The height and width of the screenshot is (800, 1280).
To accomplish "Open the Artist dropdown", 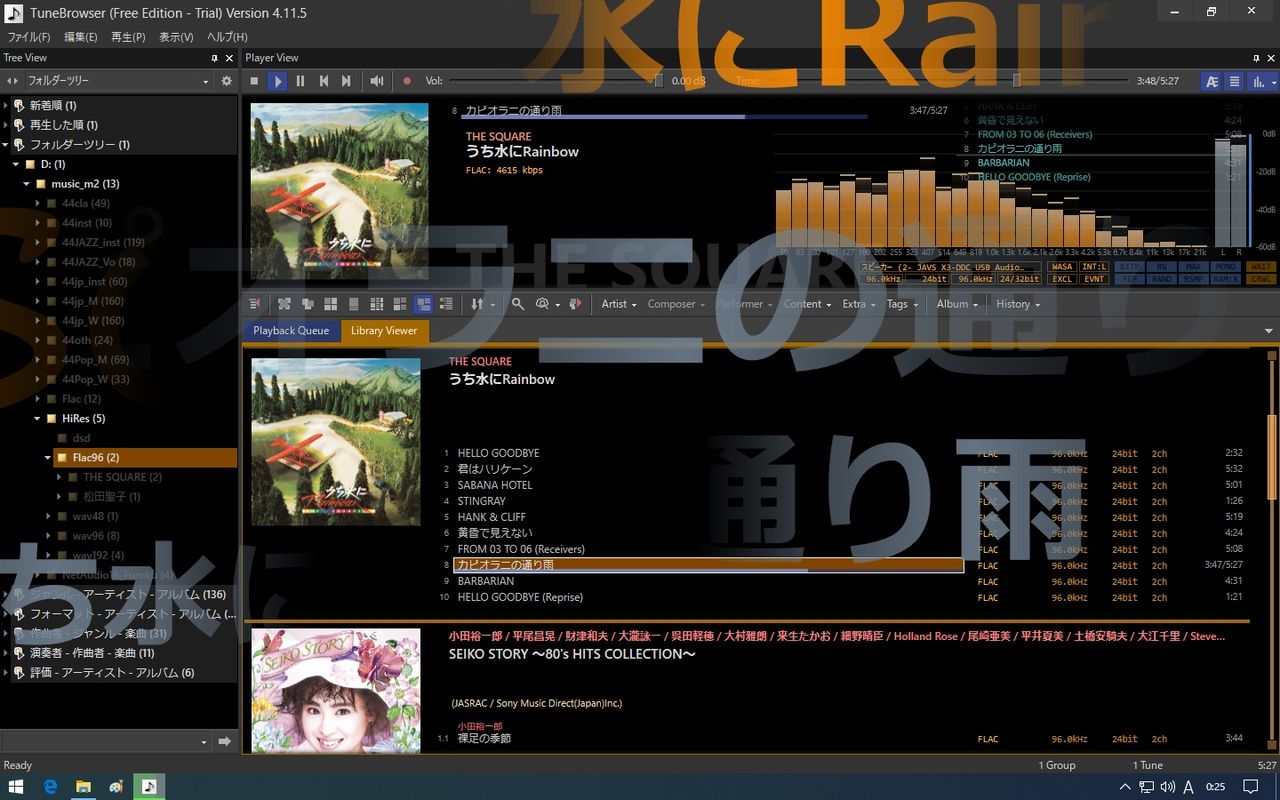I will click(619, 304).
